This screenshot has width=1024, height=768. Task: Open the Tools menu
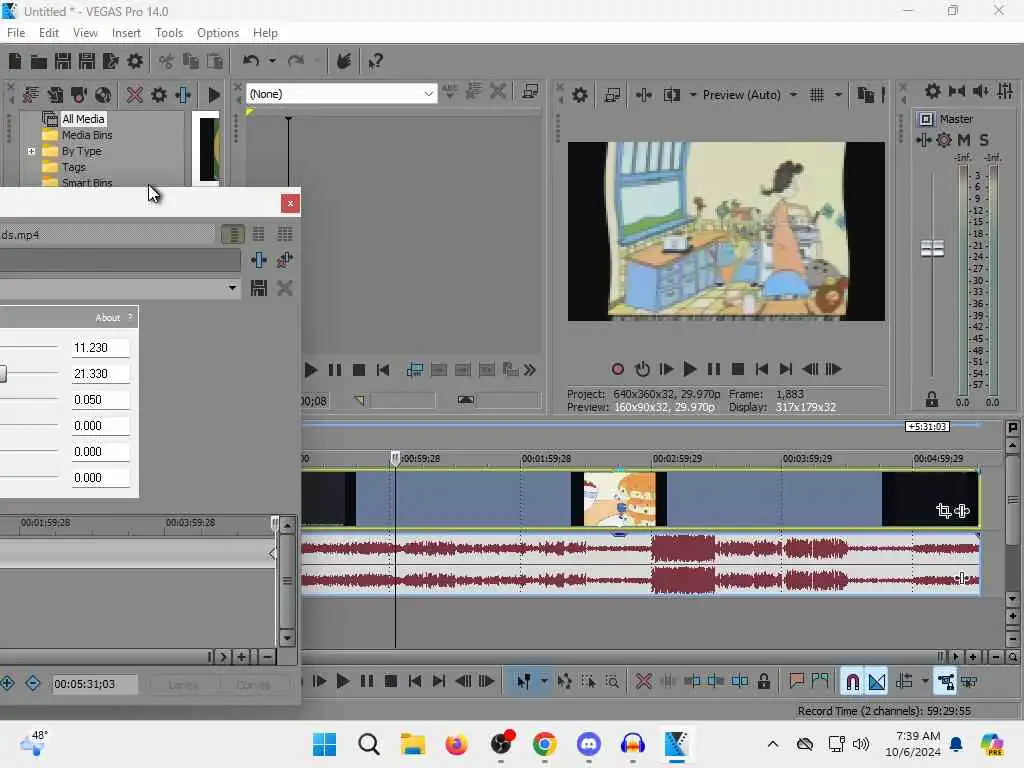click(x=168, y=33)
